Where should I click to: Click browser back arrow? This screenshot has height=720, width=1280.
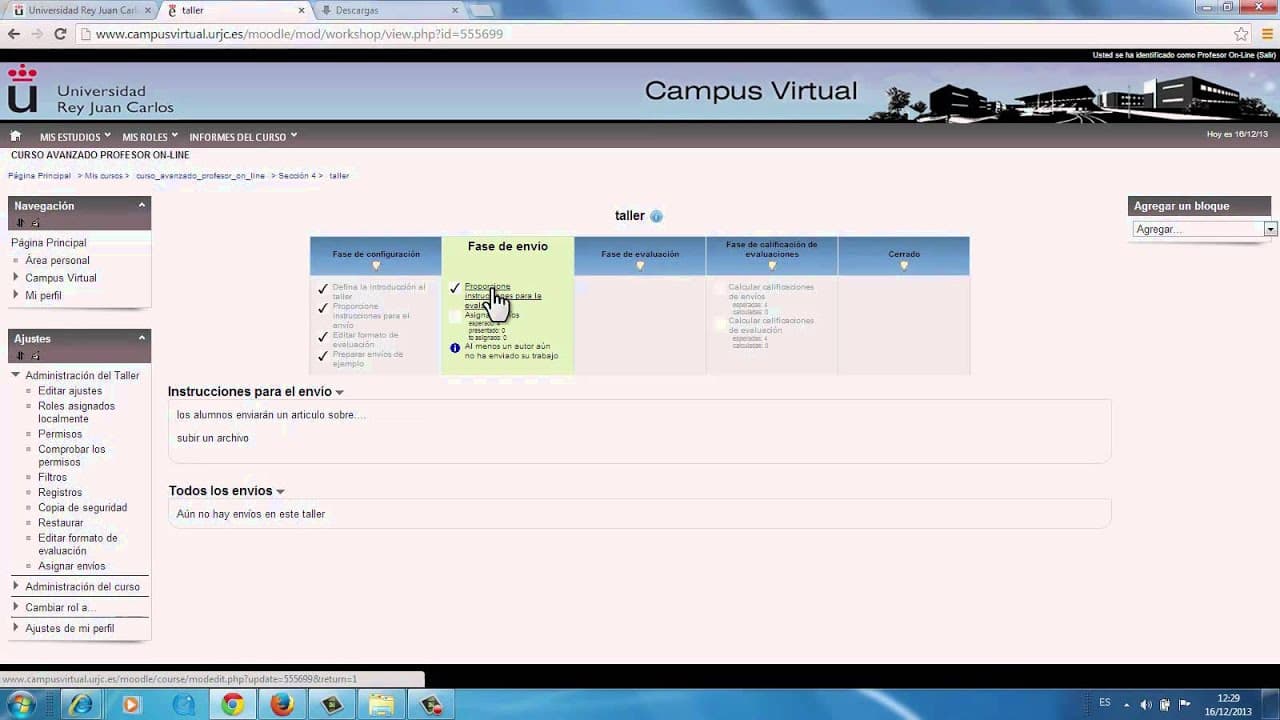[x=14, y=34]
